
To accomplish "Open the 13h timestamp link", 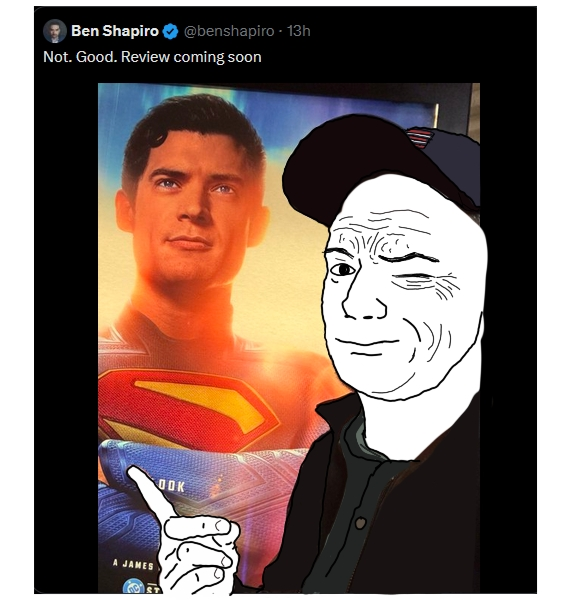I will click(x=298, y=31).
